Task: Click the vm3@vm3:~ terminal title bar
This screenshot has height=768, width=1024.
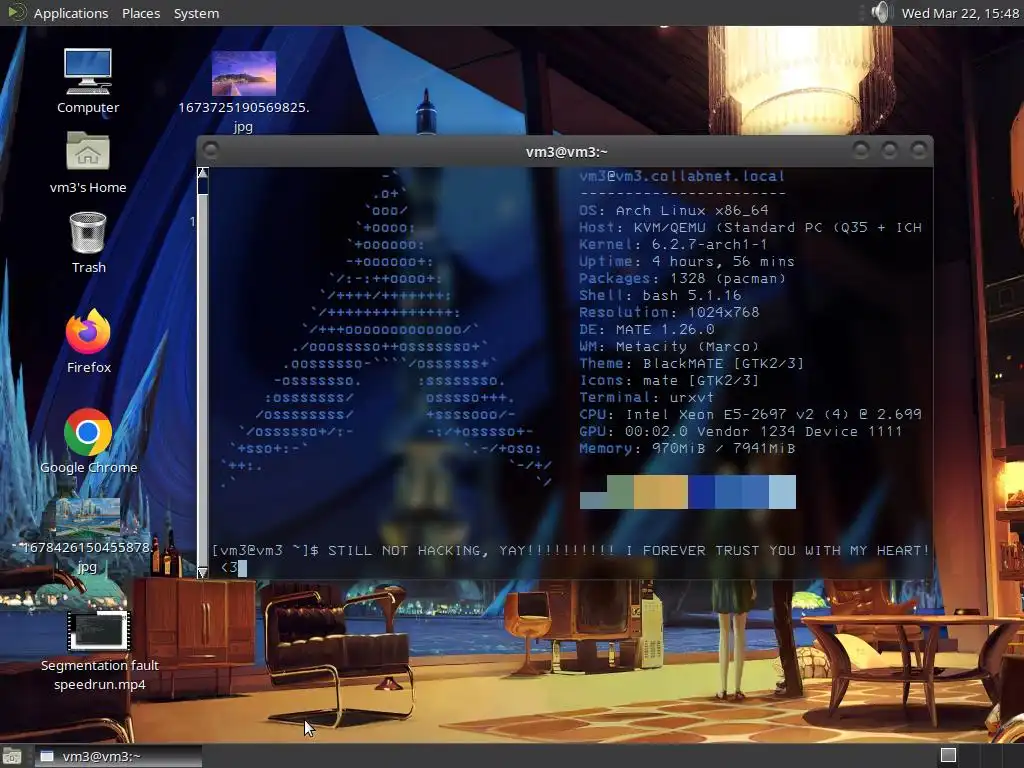Action: point(566,152)
